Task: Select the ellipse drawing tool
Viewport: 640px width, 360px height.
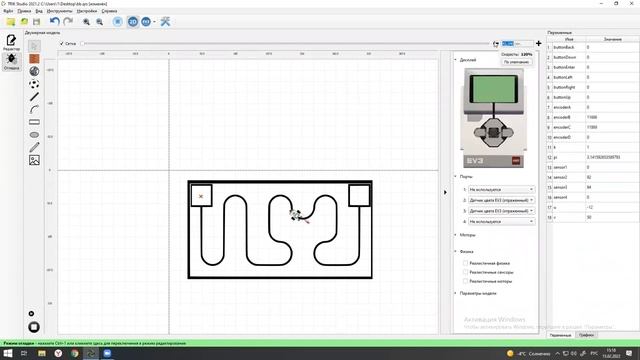Action: (34, 135)
